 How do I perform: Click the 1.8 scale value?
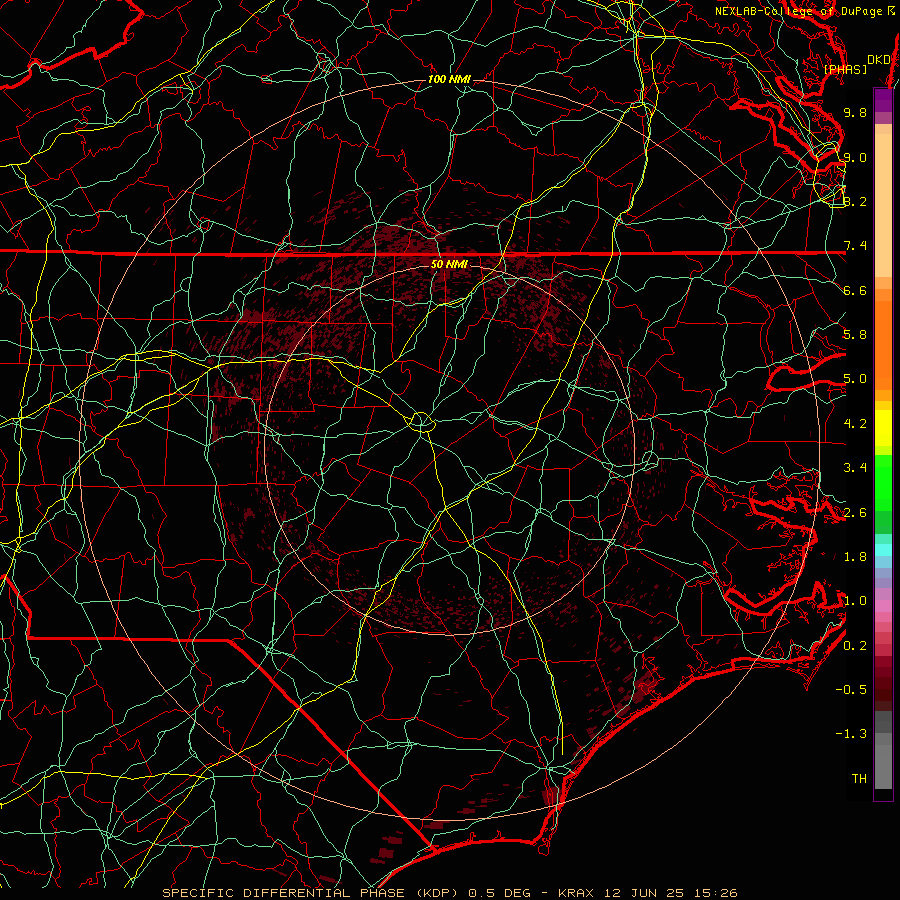click(855, 557)
